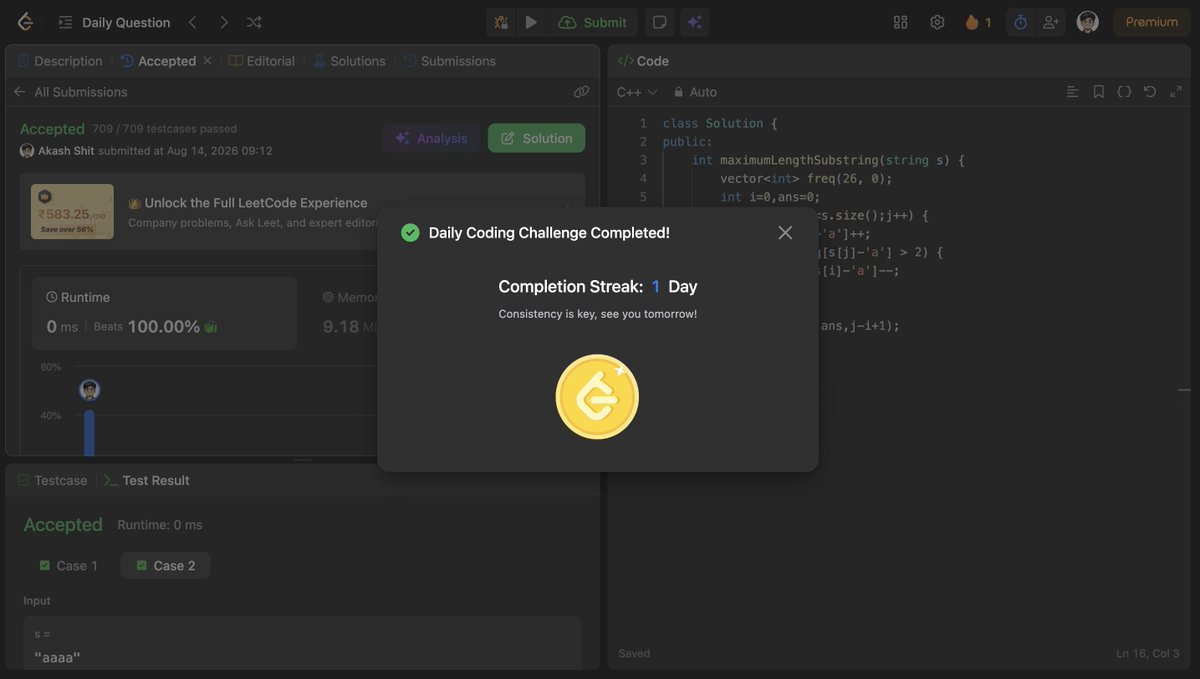Image resolution: width=1200 pixels, height=679 pixels.
Task: Click the "Ln 16, Col 3" status
Action: point(1150,653)
